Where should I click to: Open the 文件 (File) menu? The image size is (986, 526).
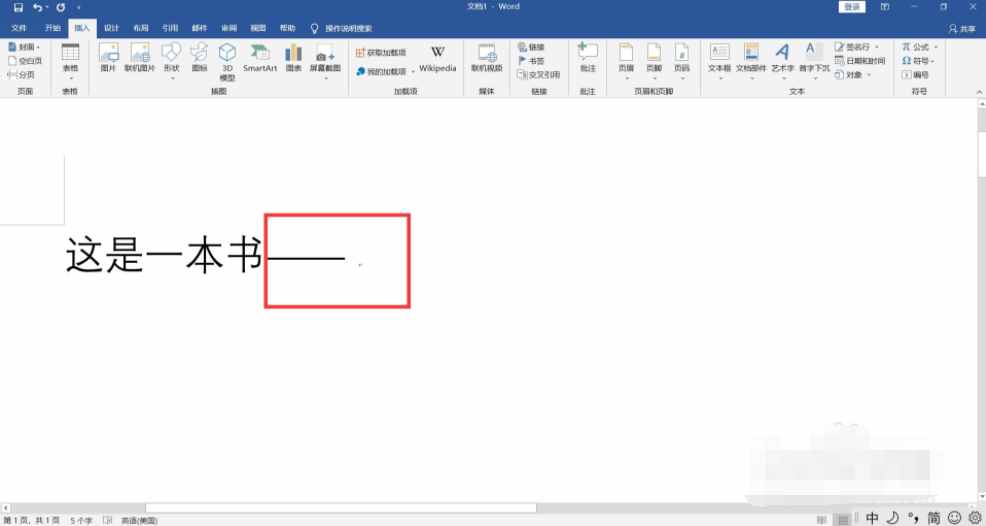point(18,28)
